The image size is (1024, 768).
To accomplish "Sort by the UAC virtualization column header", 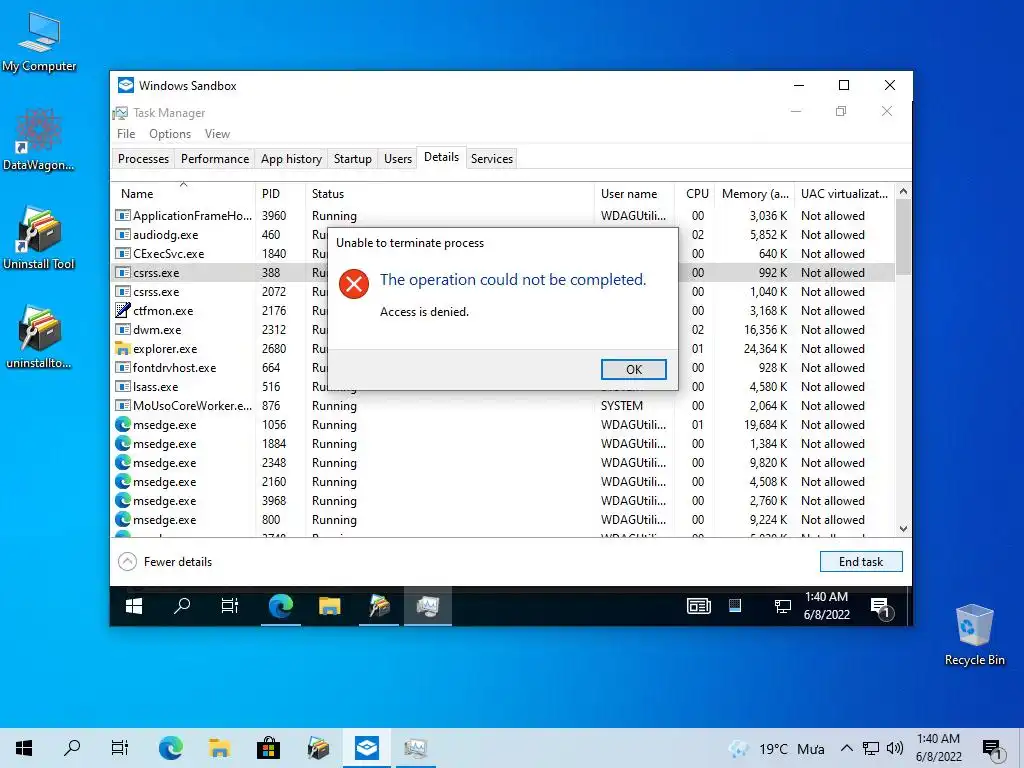I will pyautogui.click(x=844, y=193).
